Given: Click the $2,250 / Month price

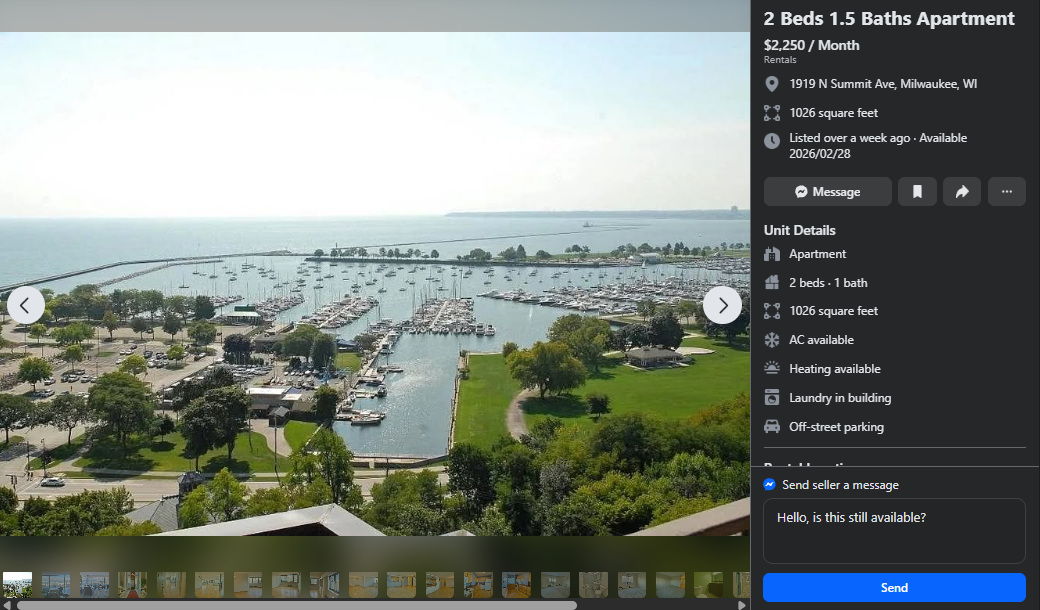Looking at the screenshot, I should tap(811, 45).
